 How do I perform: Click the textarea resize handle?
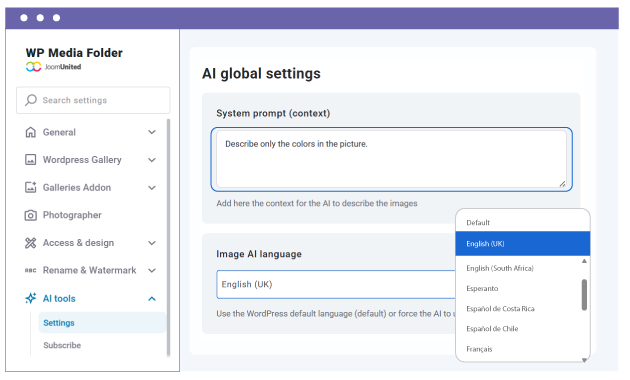(562, 184)
